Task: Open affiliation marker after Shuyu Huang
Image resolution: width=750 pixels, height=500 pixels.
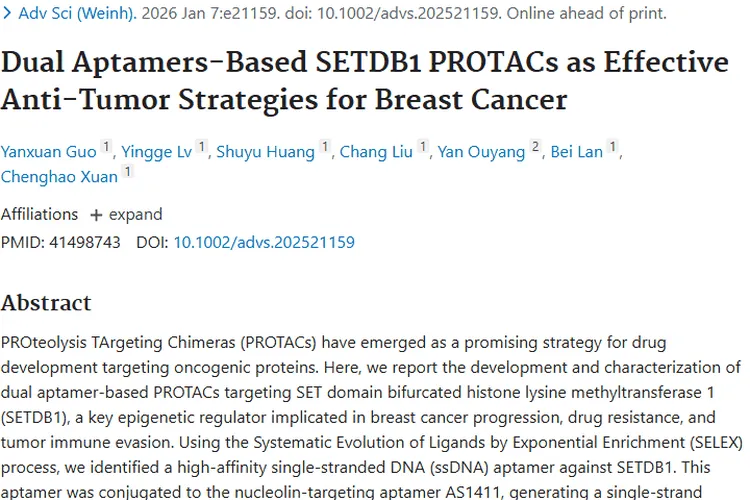Action: tap(324, 149)
